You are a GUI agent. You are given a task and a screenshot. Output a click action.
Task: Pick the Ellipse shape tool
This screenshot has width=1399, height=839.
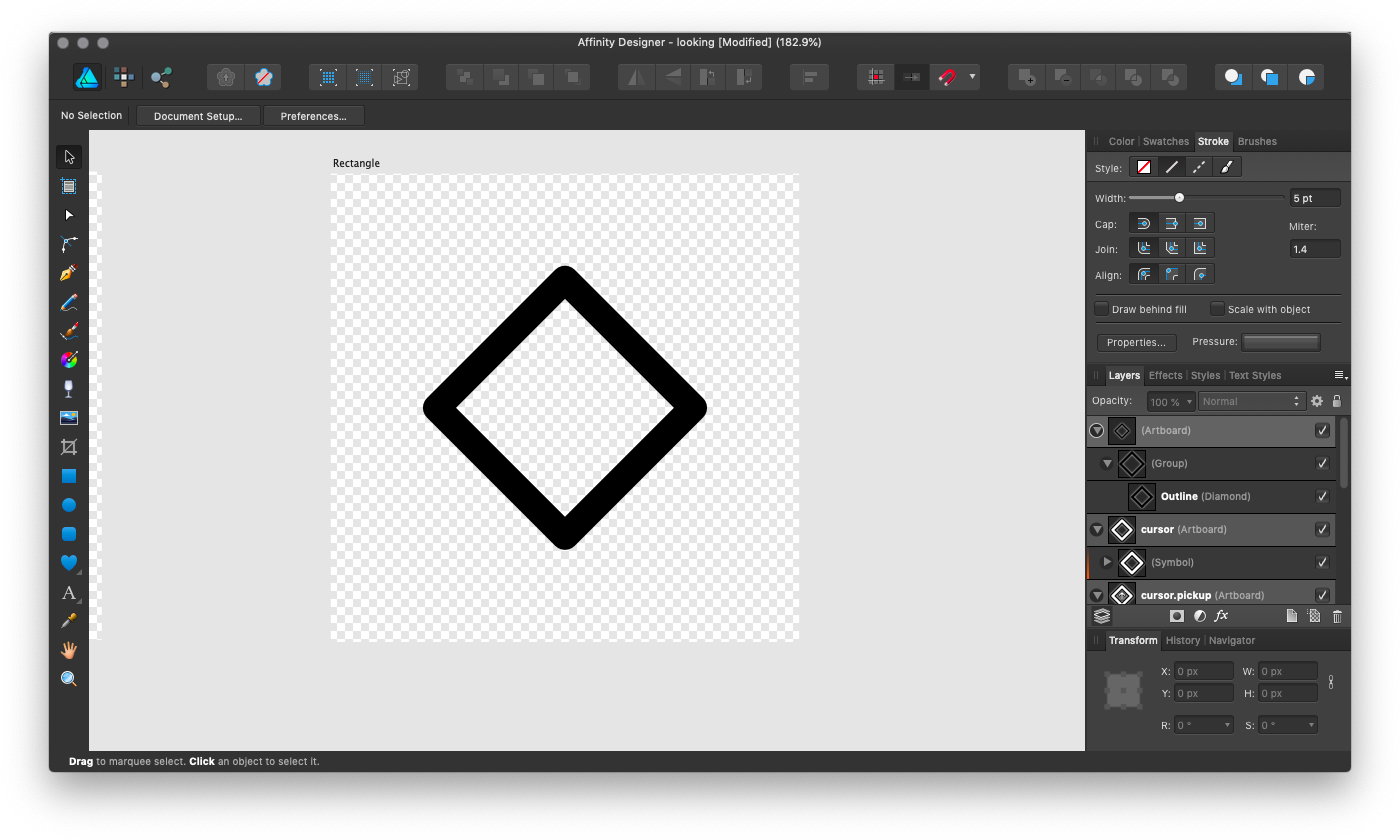pyautogui.click(x=69, y=505)
